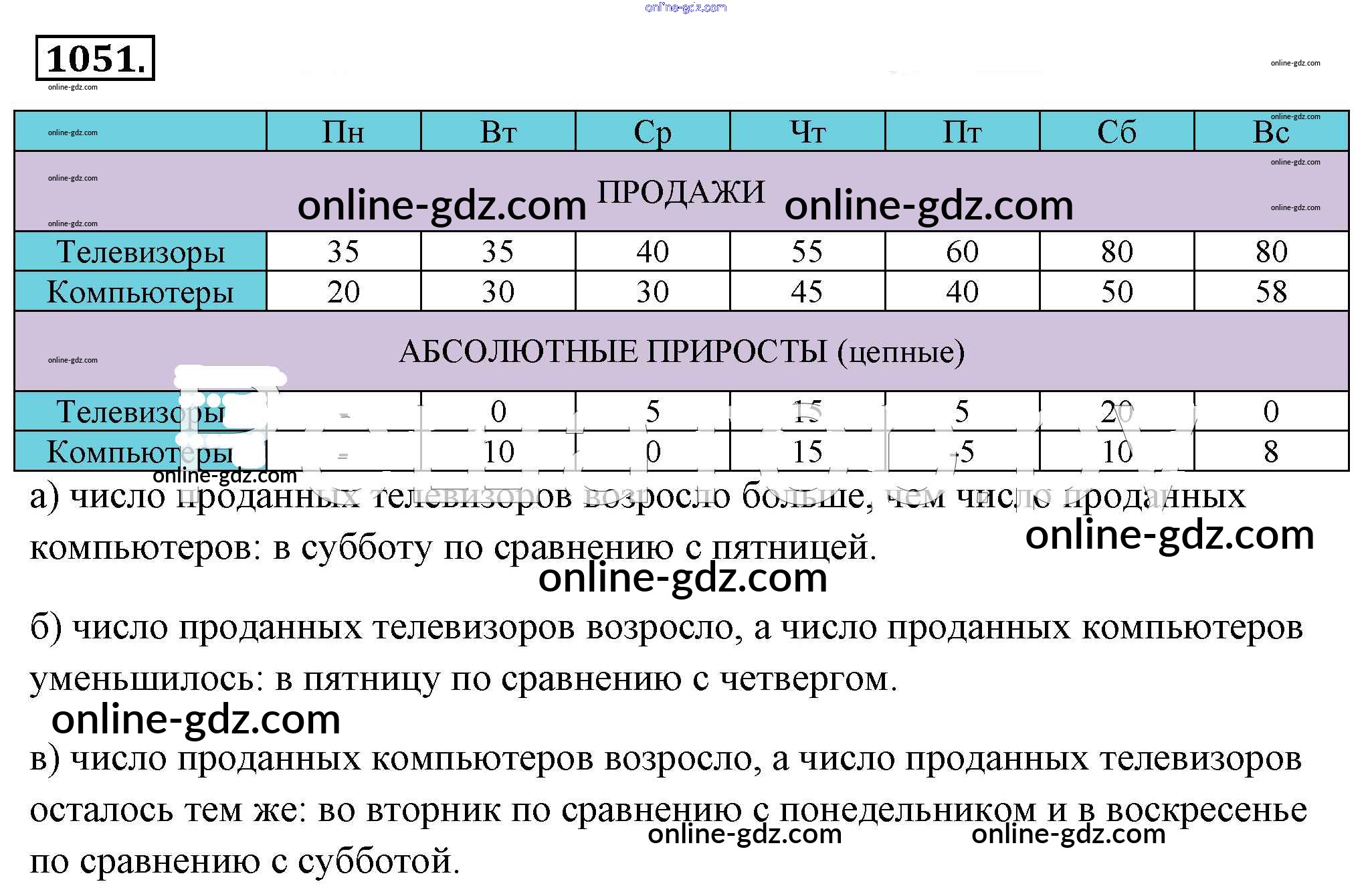The height and width of the screenshot is (892, 1372).
Task: Click the large online-gdz.com watermark left of ПРОДАЖИ
Action: (x=442, y=205)
